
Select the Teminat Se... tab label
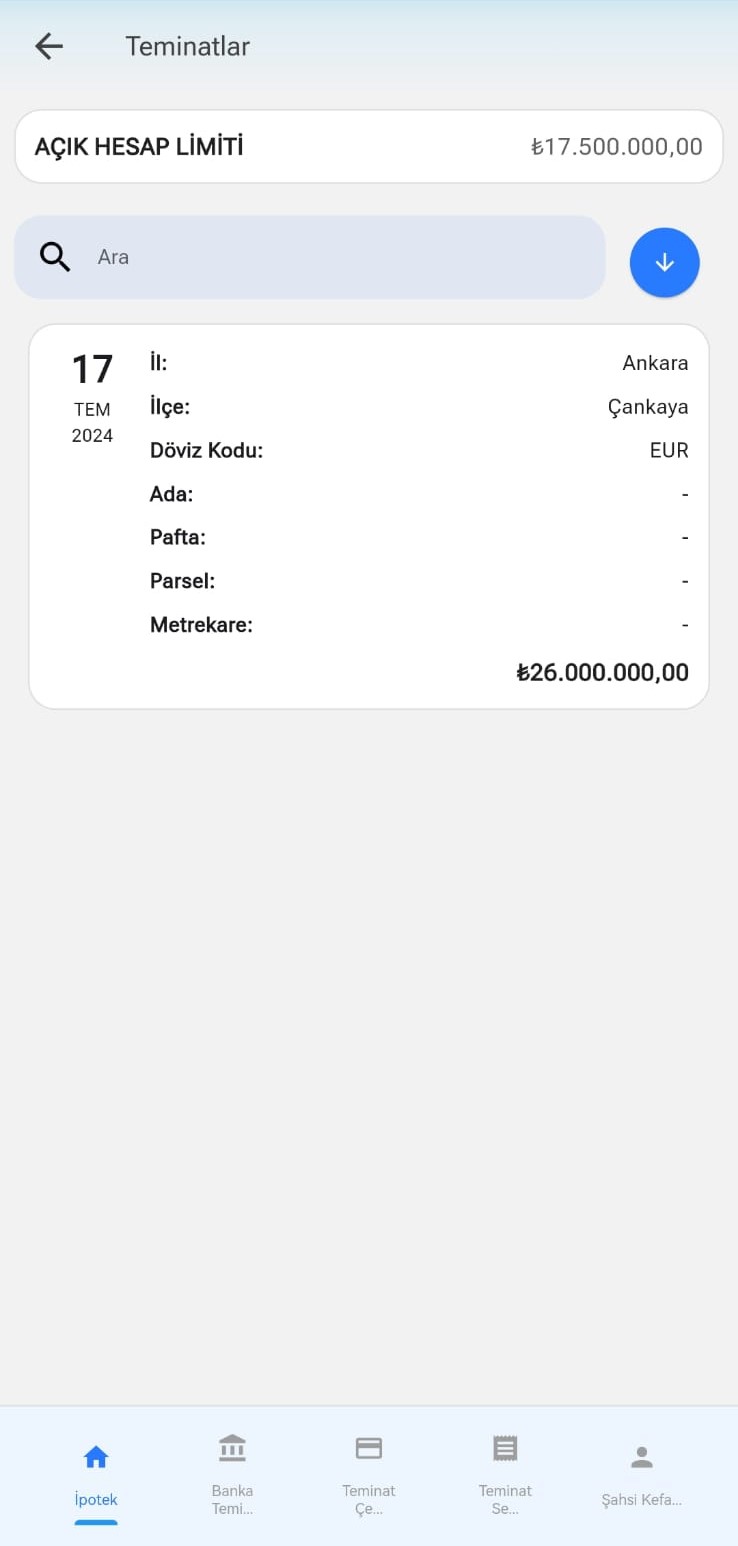click(x=506, y=1500)
